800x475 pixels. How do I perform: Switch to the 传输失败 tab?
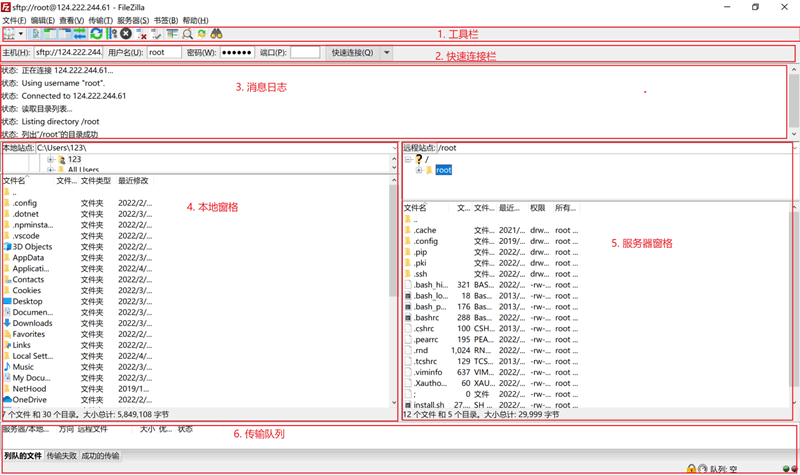click(x=61, y=456)
